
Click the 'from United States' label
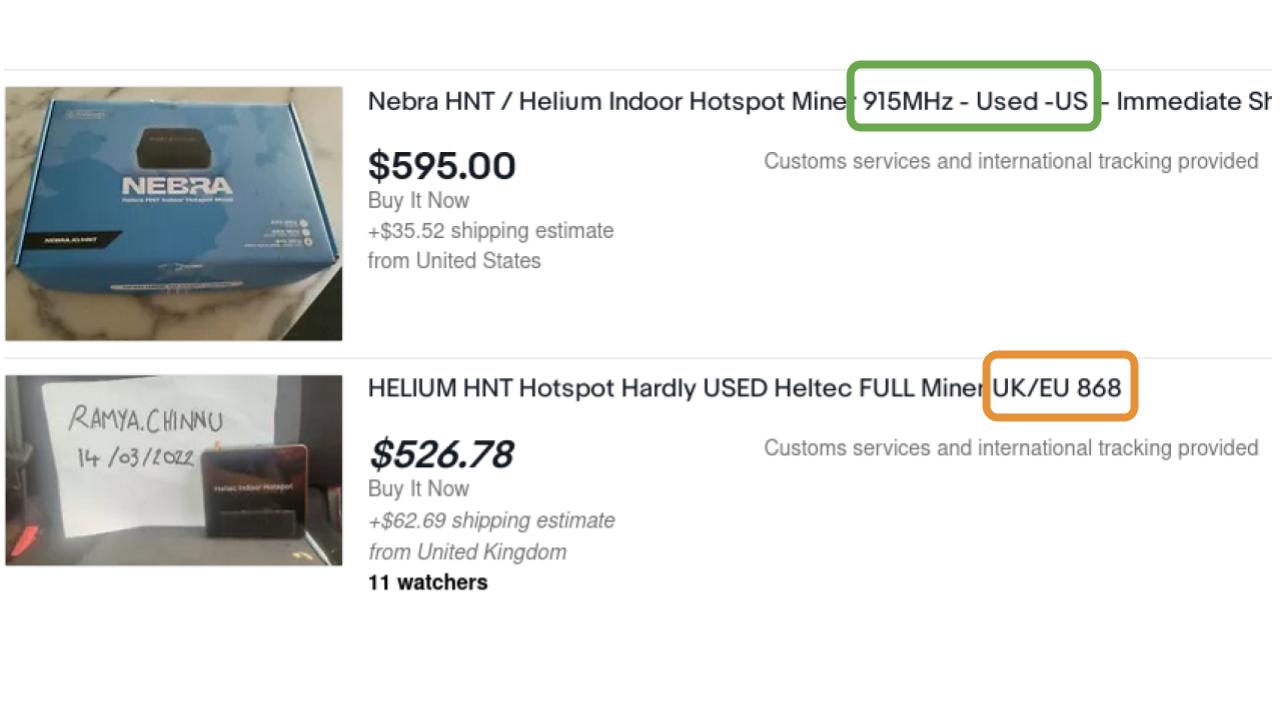click(x=454, y=261)
